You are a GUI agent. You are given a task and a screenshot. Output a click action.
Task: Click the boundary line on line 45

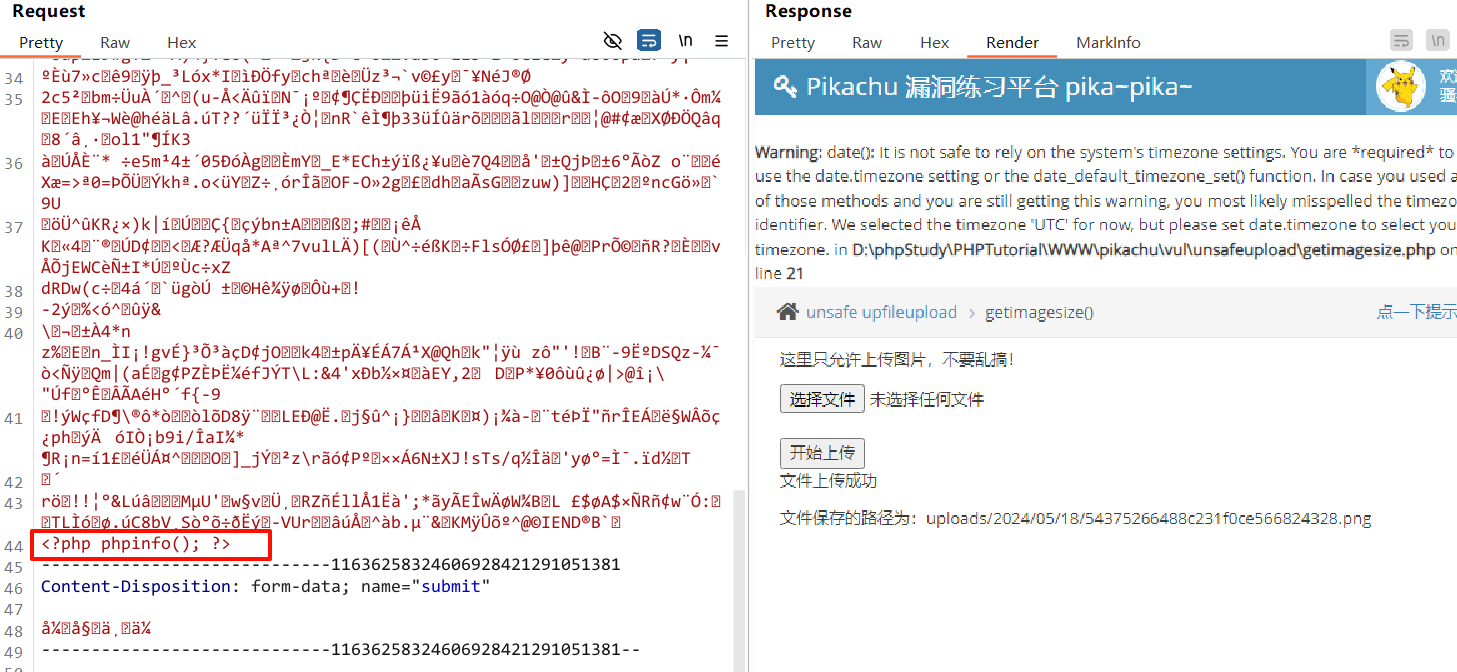(x=330, y=565)
